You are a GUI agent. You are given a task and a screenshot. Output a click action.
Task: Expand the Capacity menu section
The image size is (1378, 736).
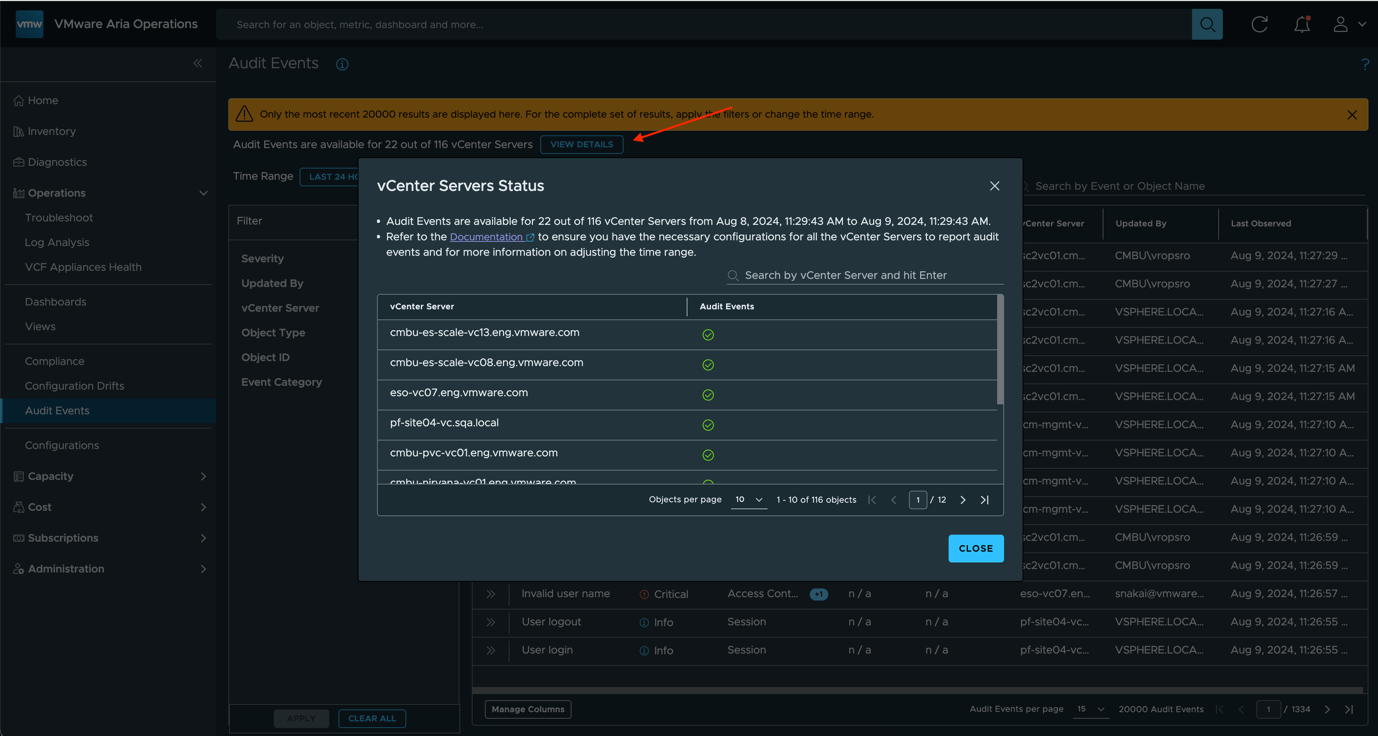(203, 477)
